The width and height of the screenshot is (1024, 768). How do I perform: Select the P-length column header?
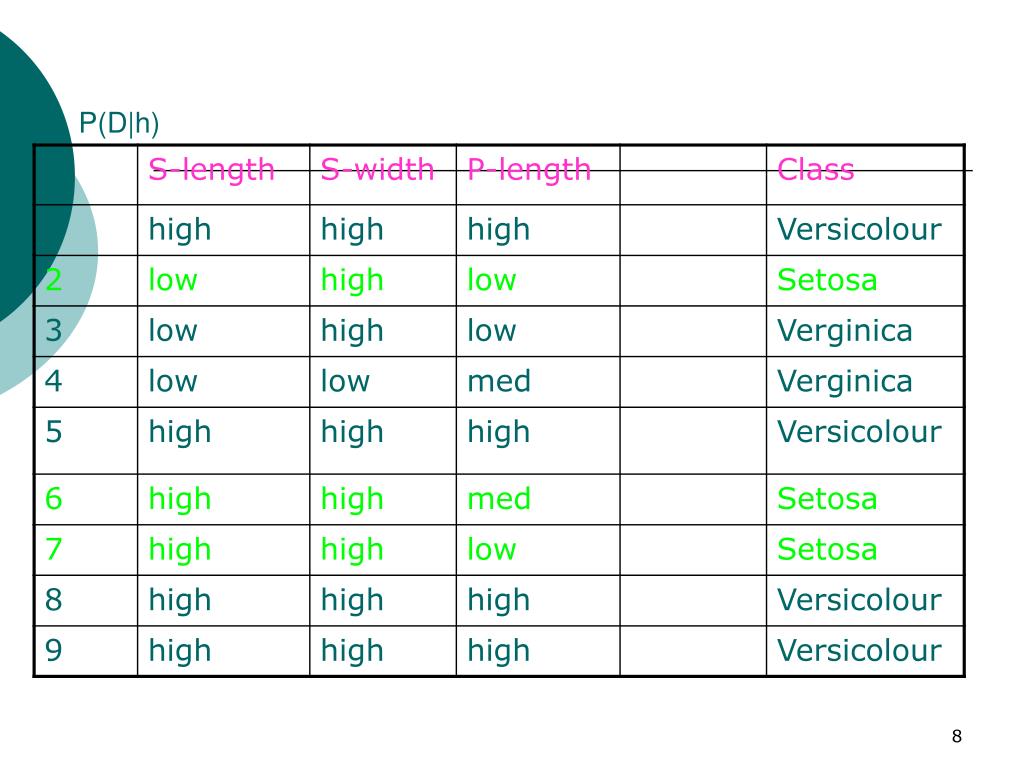click(x=529, y=170)
